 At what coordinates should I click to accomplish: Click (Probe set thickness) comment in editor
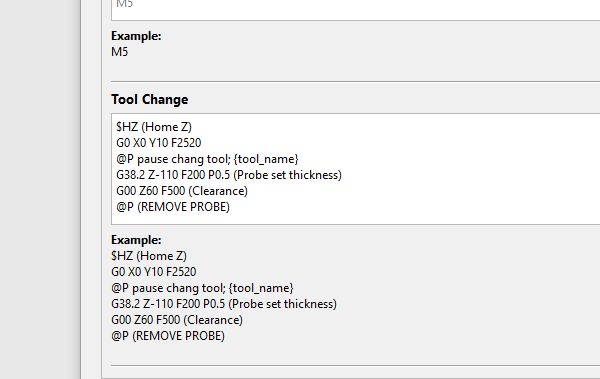tap(287, 175)
